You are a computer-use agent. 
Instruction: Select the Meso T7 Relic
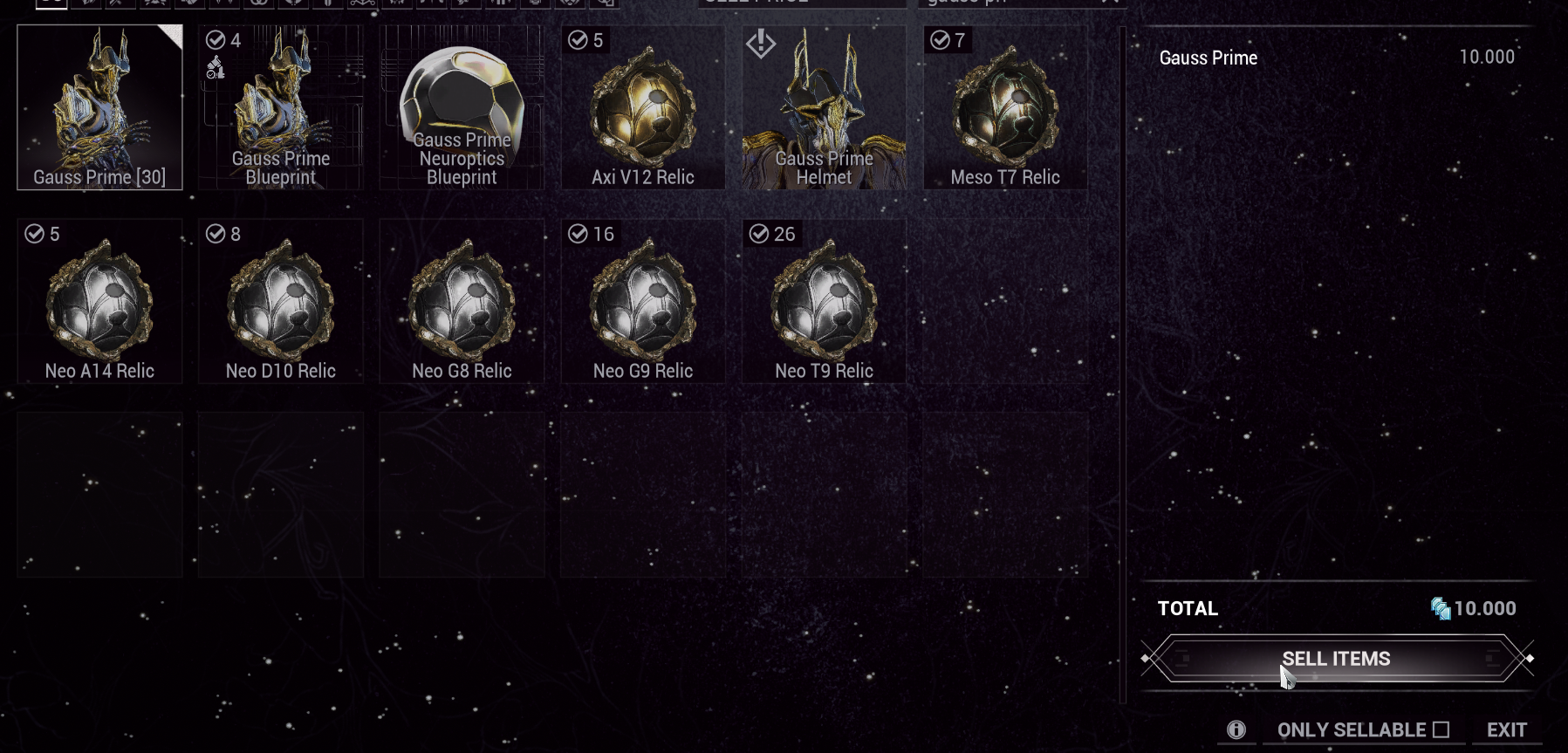point(1005,107)
